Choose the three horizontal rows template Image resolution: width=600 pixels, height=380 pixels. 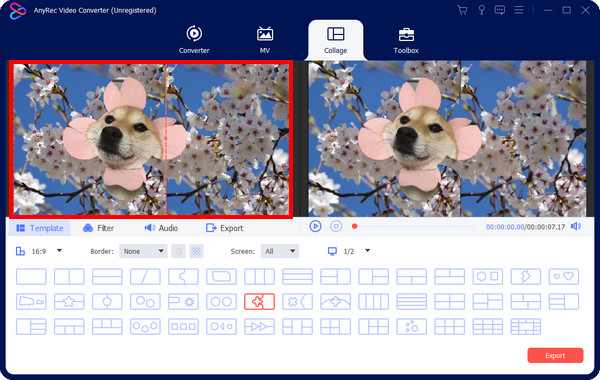297,276
